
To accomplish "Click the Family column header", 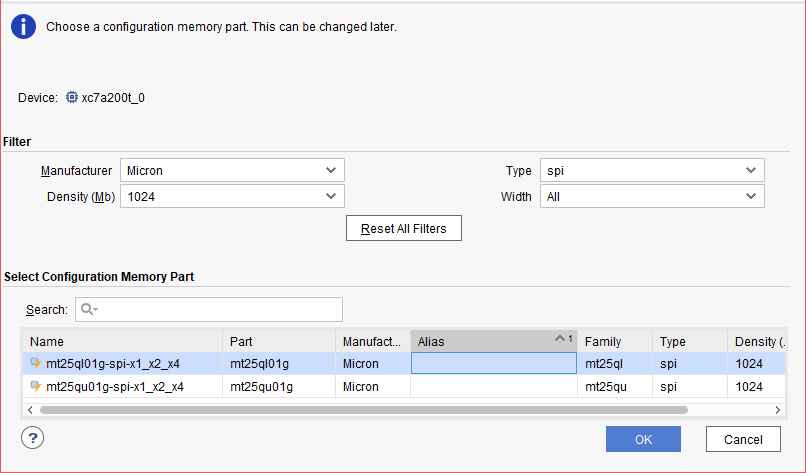I will [614, 341].
